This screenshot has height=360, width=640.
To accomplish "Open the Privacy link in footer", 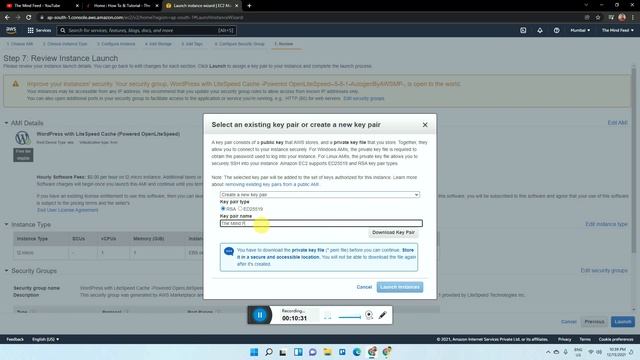I will 564,339.
